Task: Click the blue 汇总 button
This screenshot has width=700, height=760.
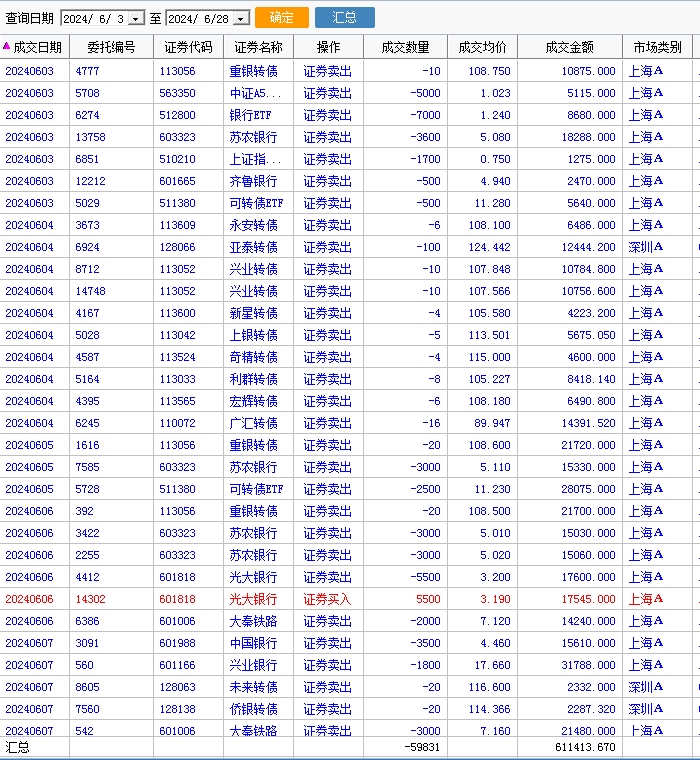Action: tap(345, 17)
